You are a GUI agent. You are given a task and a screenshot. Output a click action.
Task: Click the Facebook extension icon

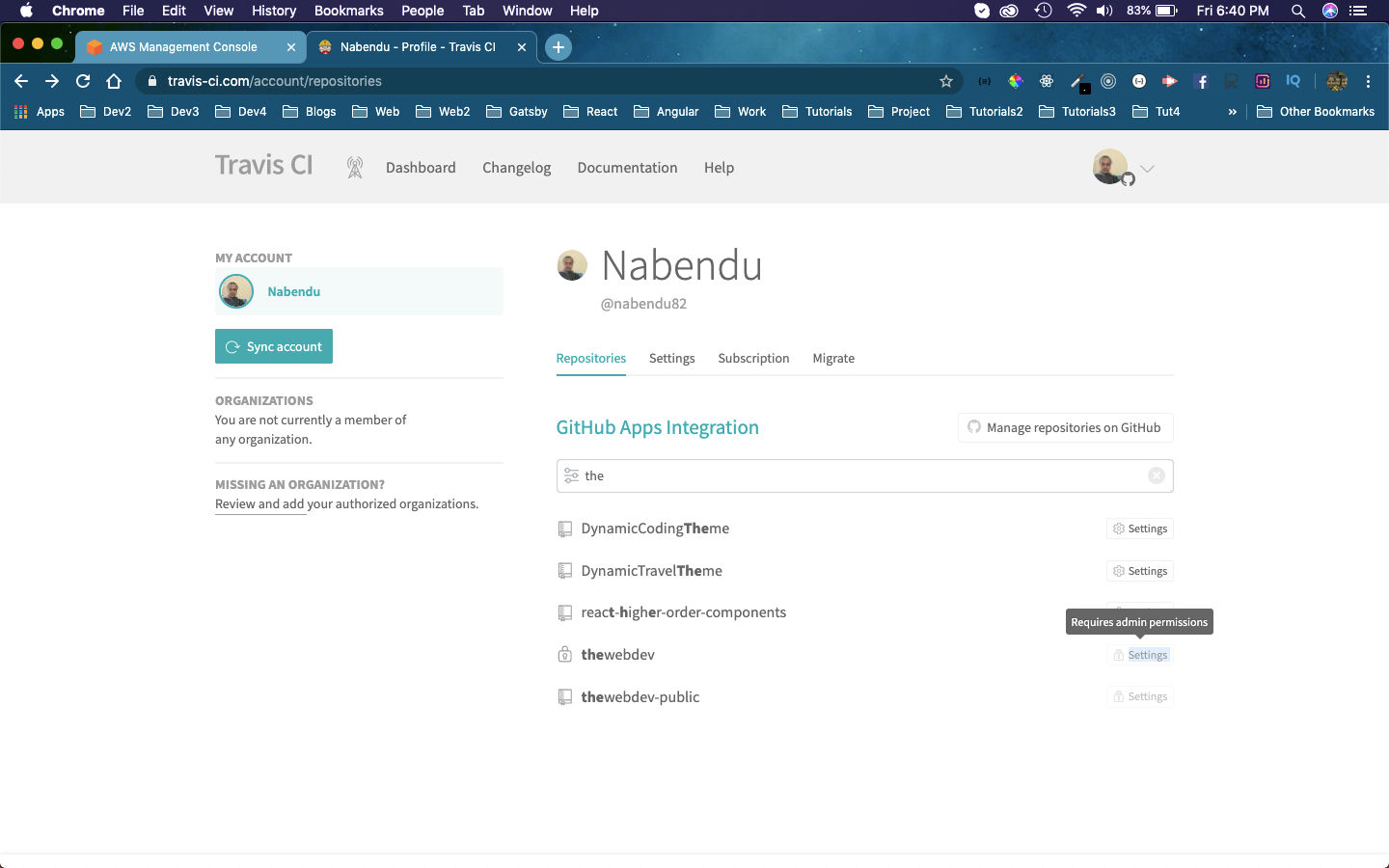[1202, 81]
